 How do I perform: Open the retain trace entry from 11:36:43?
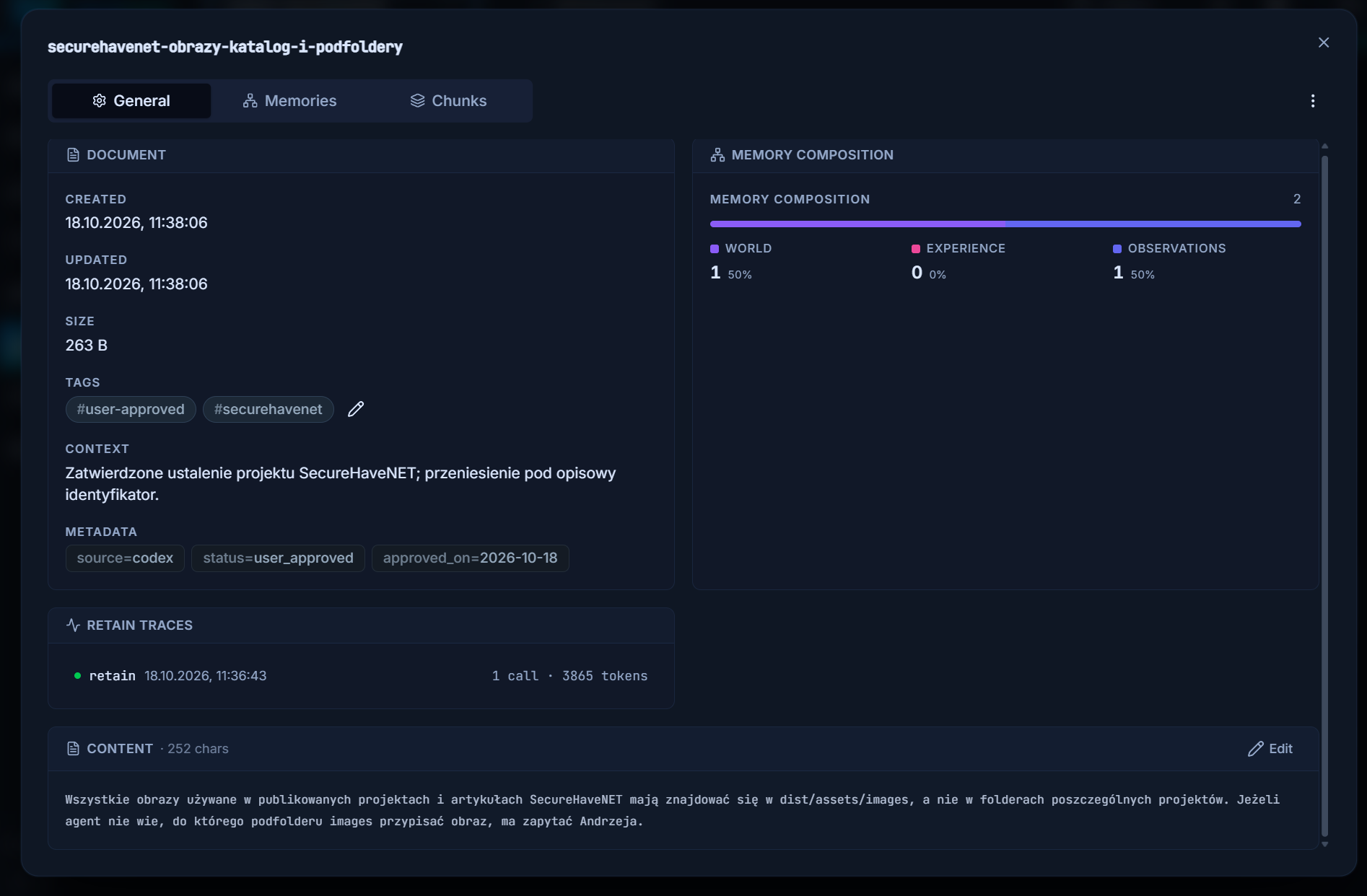click(361, 676)
